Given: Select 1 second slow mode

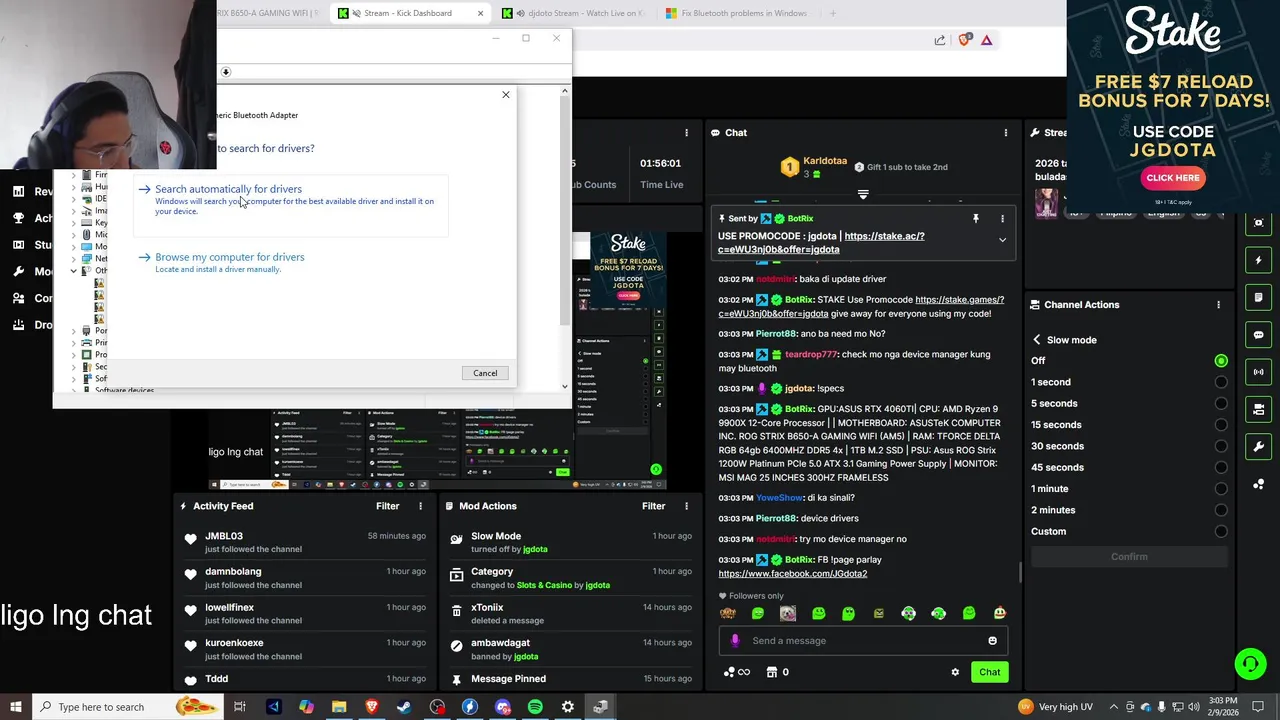Looking at the screenshot, I should coord(1221,382).
